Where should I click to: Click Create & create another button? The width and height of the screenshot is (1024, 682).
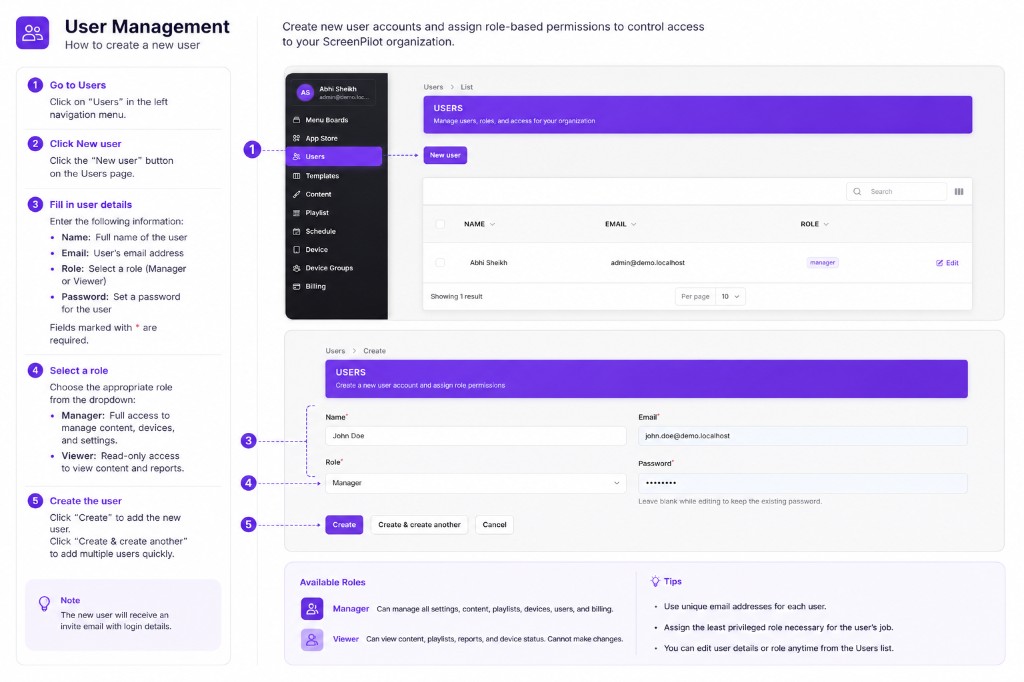pos(419,525)
